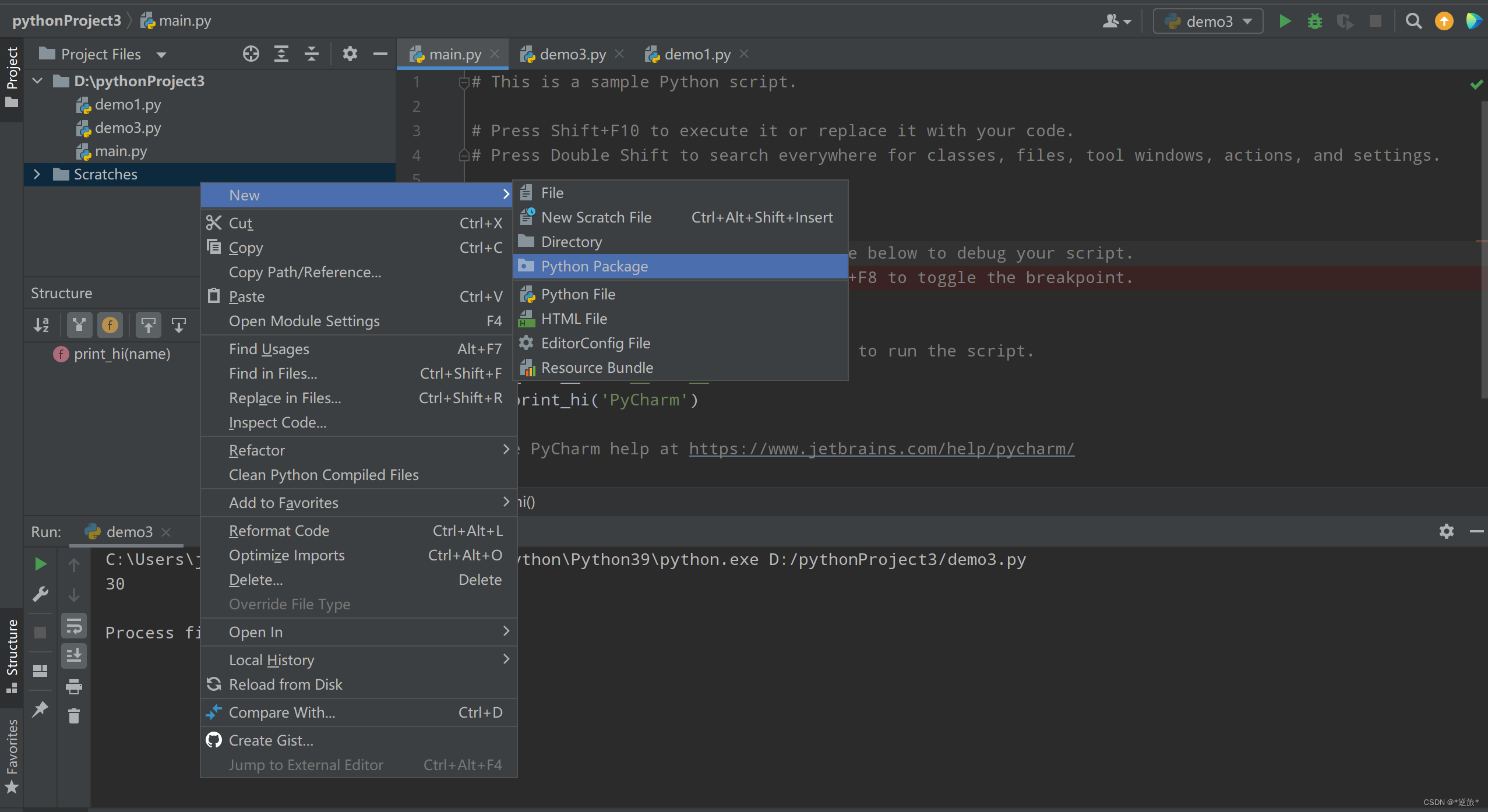Expand Scratches tree item in project panel
The image size is (1488, 812).
pyautogui.click(x=35, y=174)
